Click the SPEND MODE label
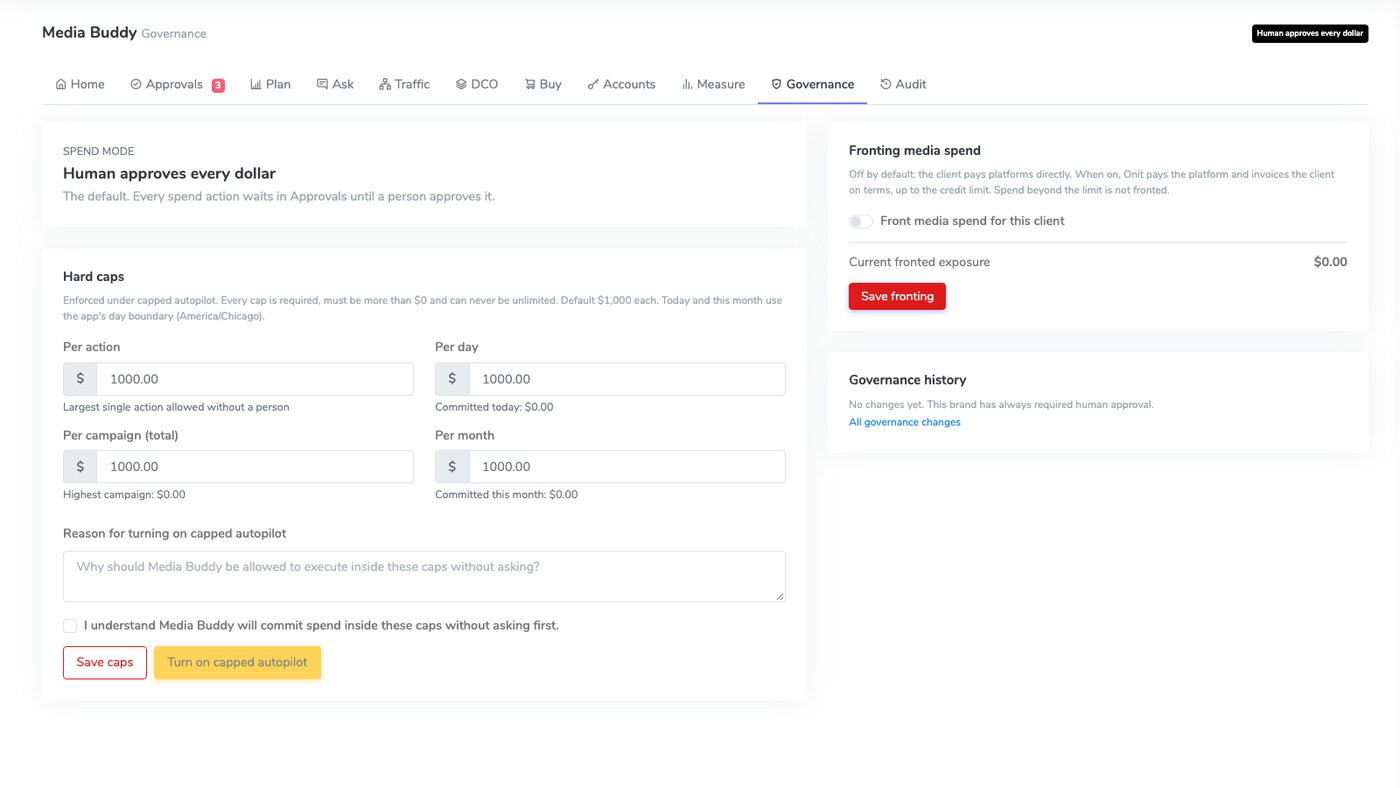This screenshot has height=788, width=1400. click(98, 151)
